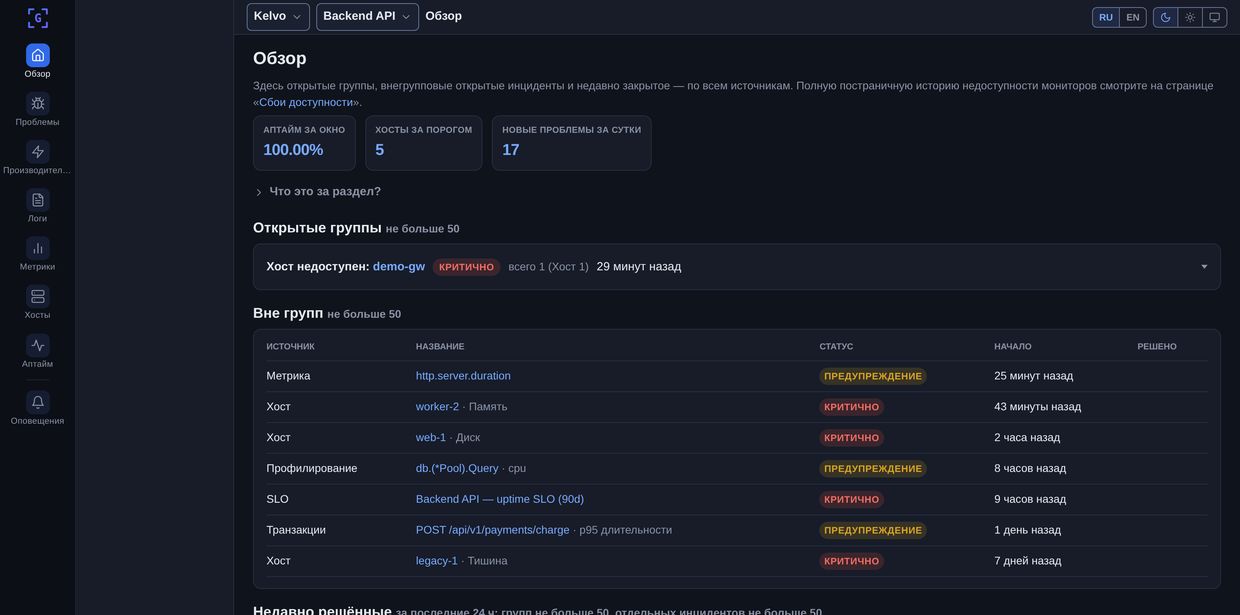Click the Решено column header
Image resolution: width=1240 pixels, height=615 pixels.
coord(1157,347)
